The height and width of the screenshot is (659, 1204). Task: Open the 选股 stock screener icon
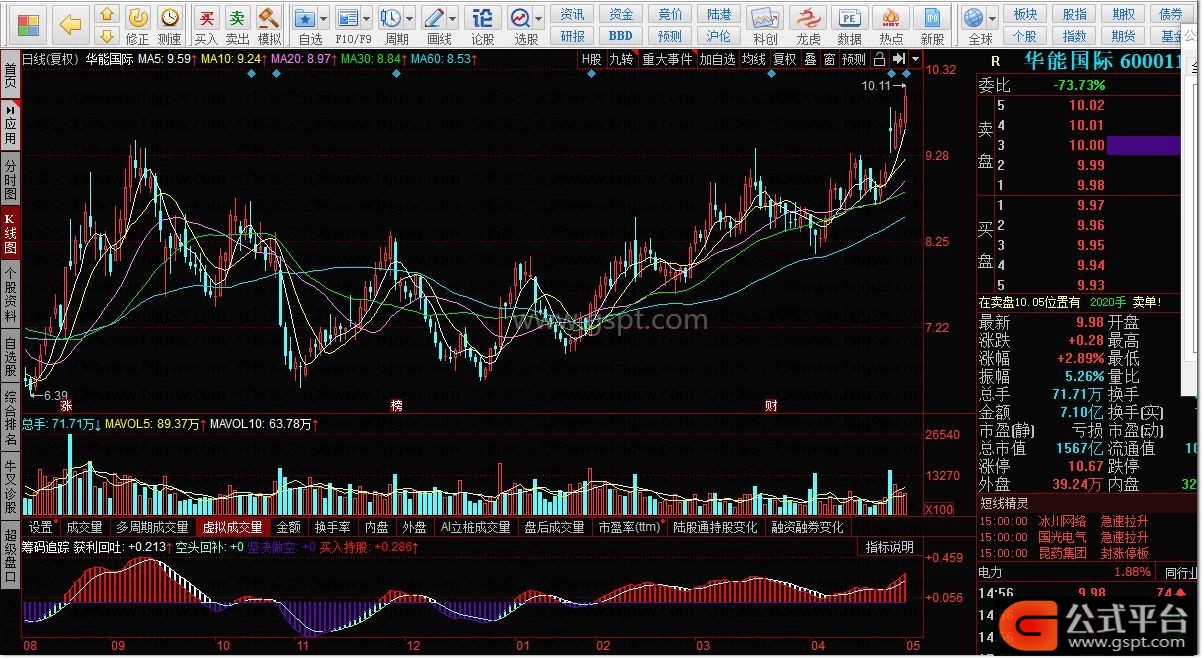point(520,18)
